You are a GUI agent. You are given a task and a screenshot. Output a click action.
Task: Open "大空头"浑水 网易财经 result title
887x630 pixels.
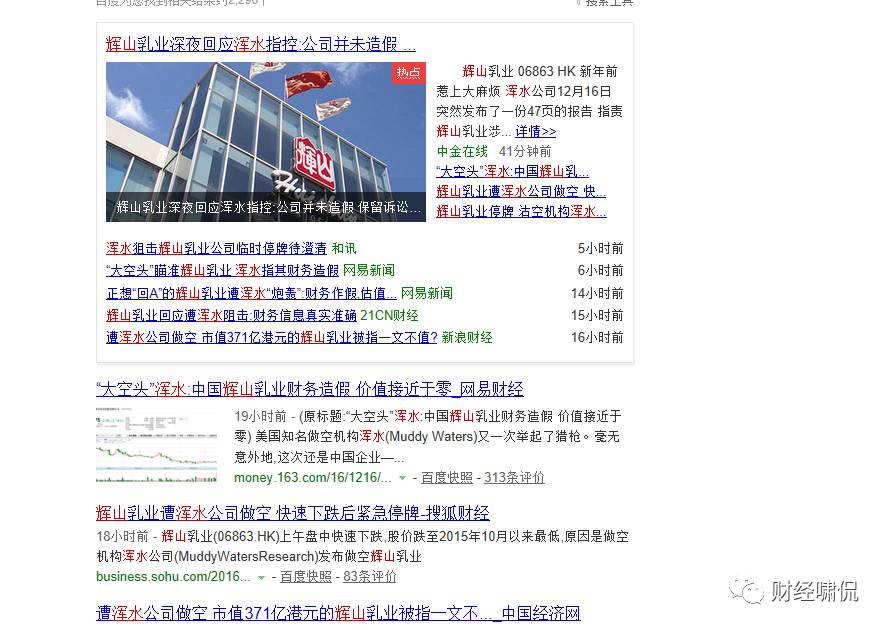tap(309, 389)
